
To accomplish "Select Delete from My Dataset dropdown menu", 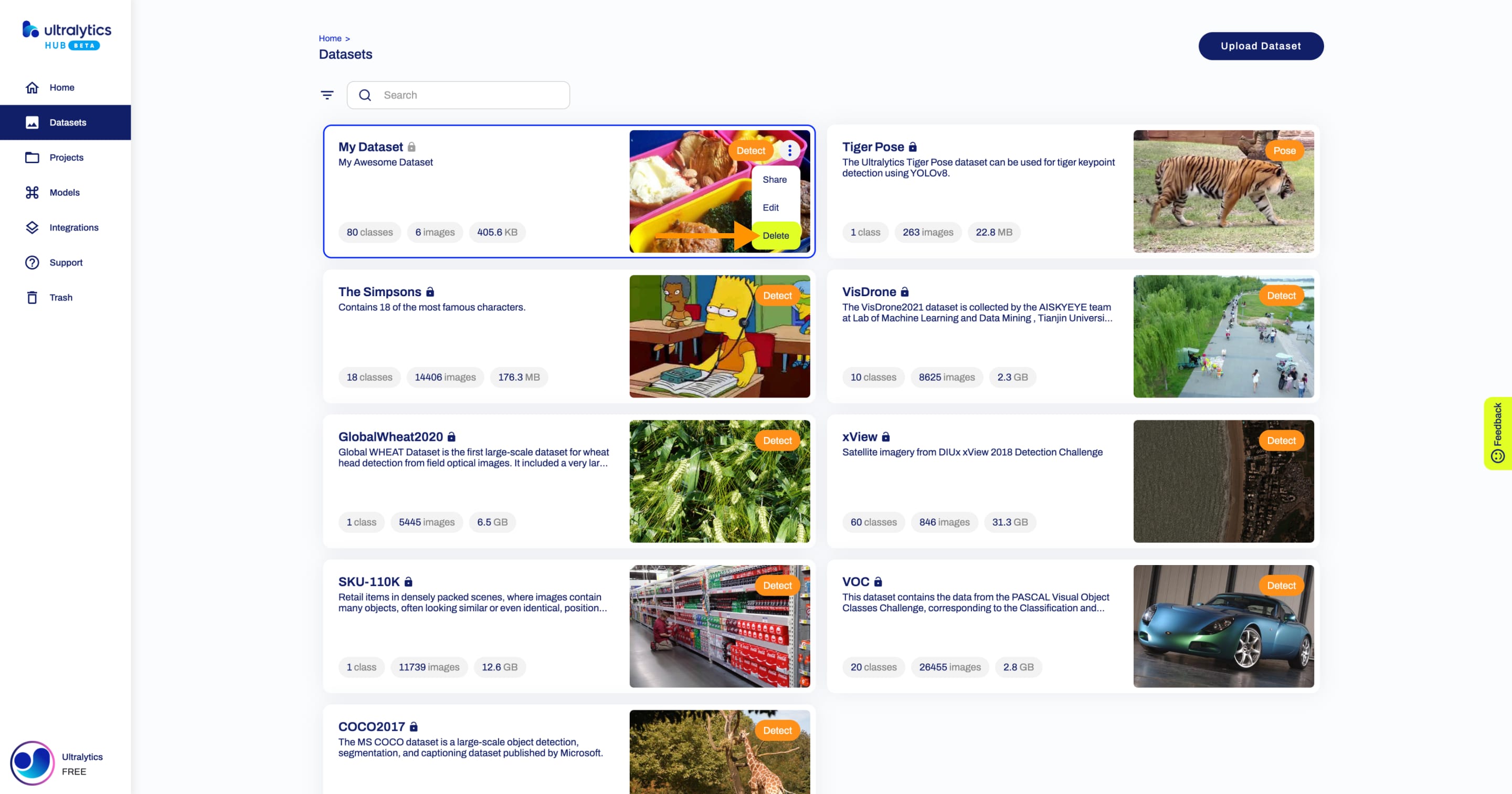I will pos(775,235).
